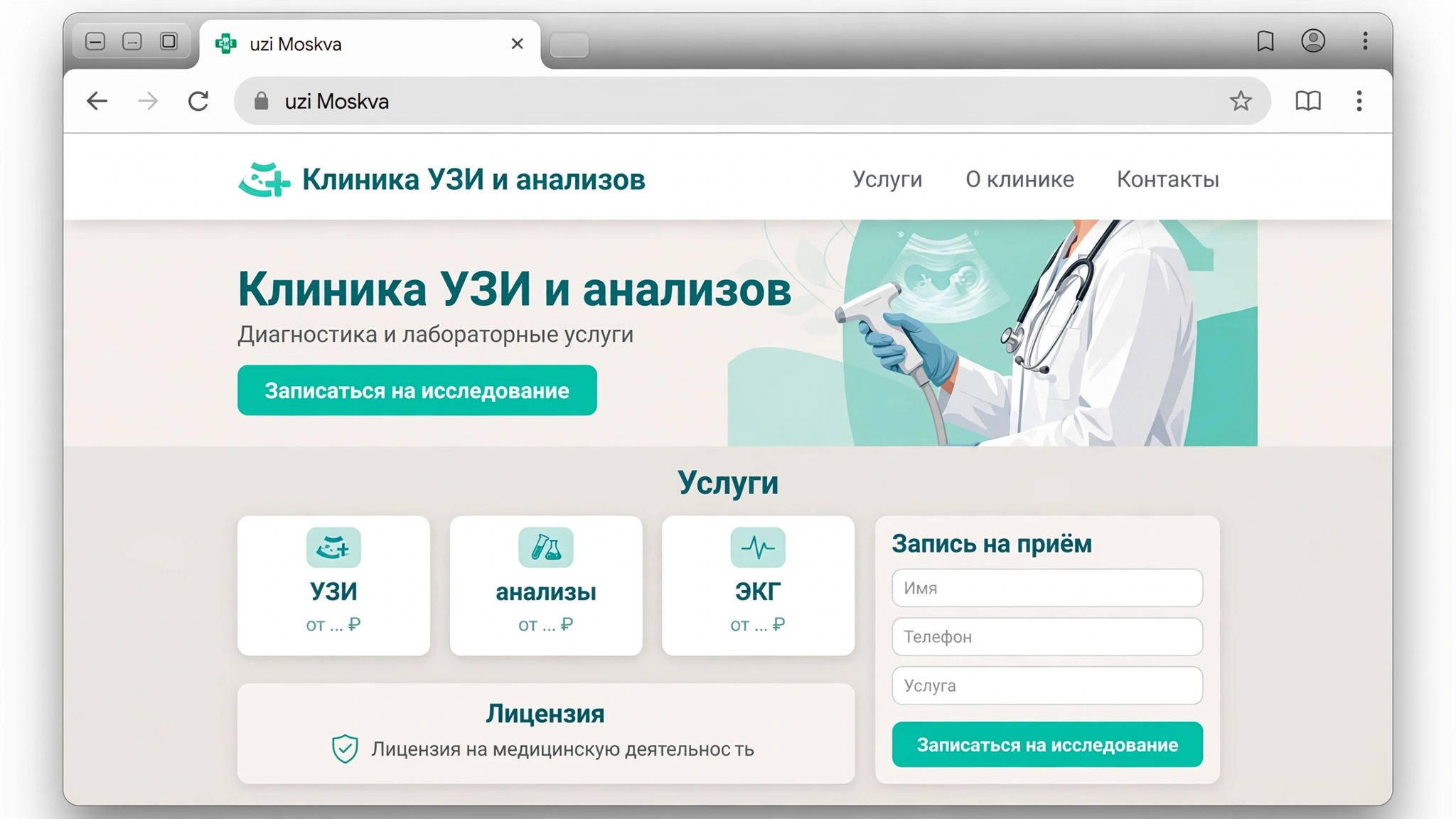The image size is (1456, 819).
Task: Focus the Имя input field
Action: 1047,588
